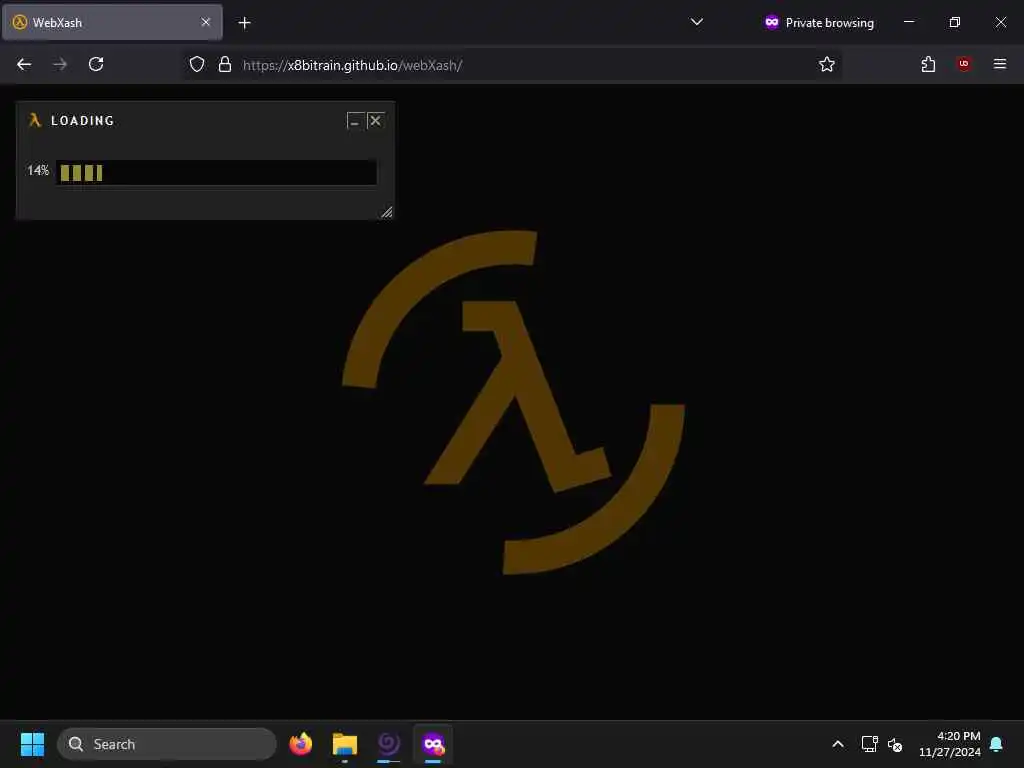
Task: Select the WebXash tab
Action: click(112, 22)
